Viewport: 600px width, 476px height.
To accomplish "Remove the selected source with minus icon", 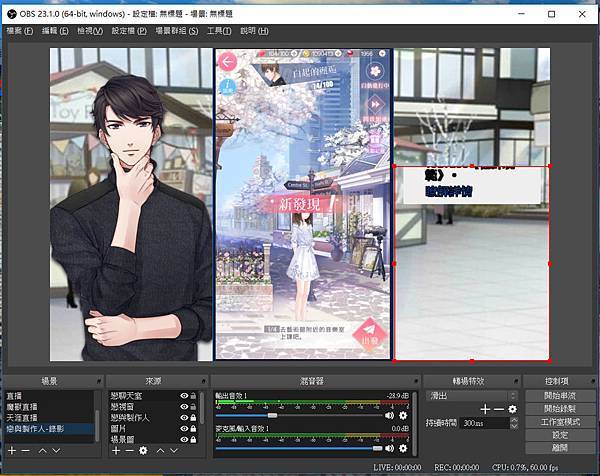I will (129, 451).
